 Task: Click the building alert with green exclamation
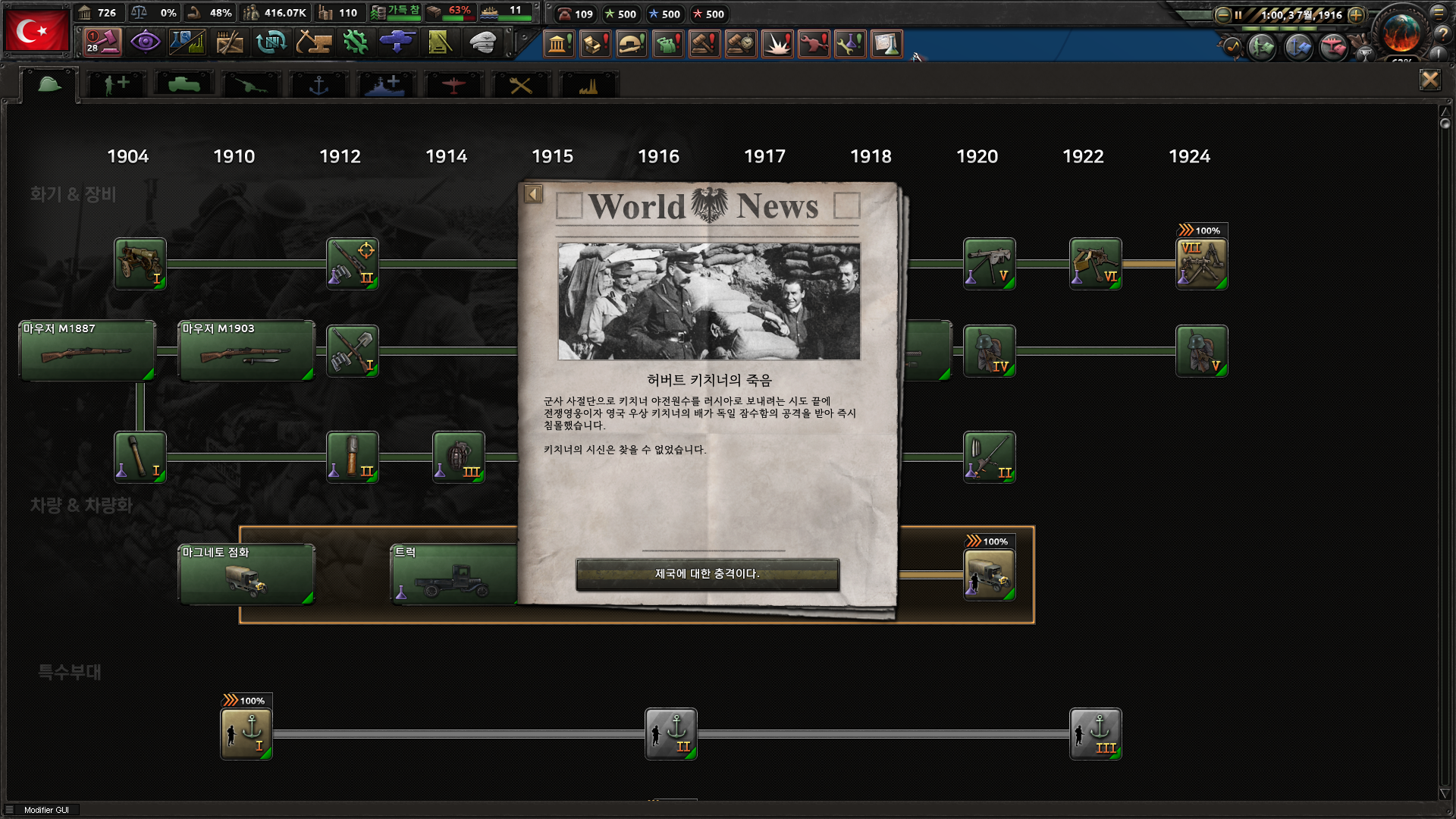point(559,44)
